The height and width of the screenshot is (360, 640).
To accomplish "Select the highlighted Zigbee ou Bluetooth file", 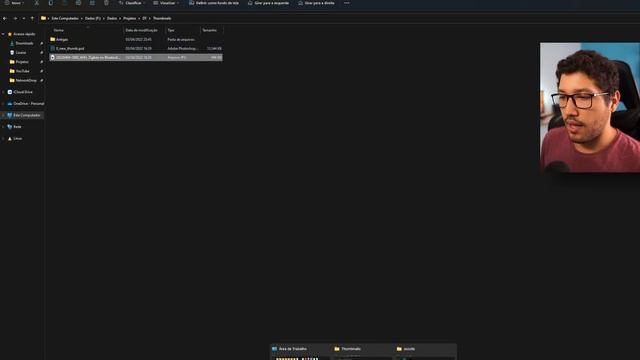I will tap(136, 58).
